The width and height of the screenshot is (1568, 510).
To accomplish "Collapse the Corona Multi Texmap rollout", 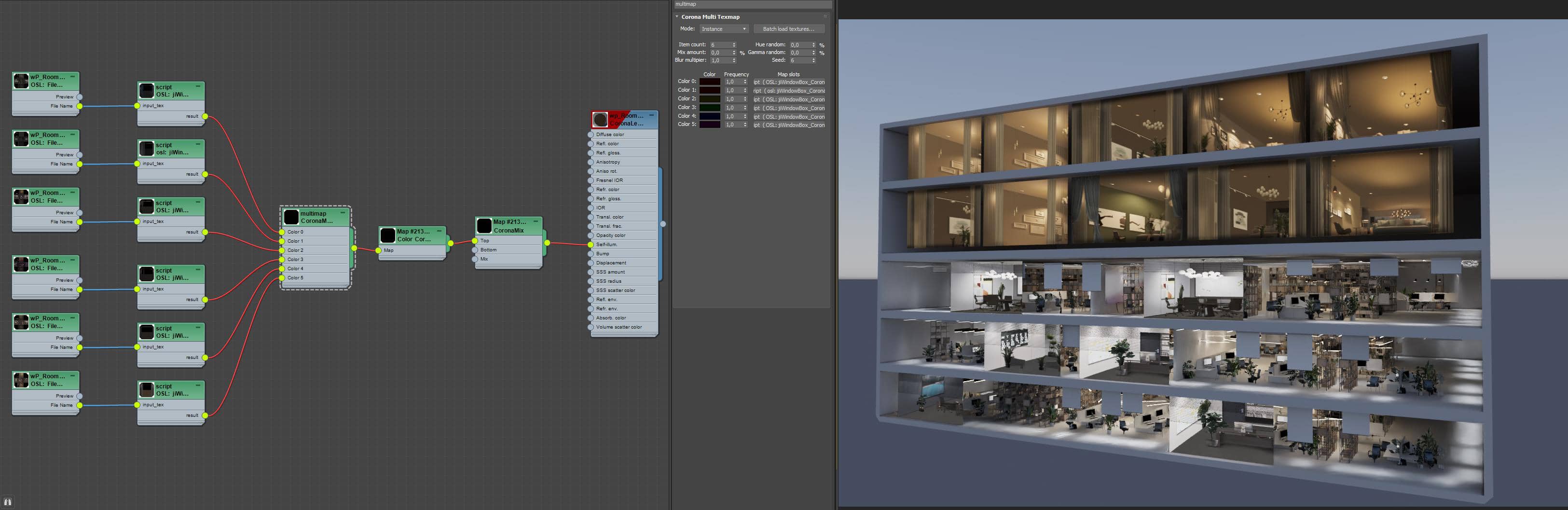I will 677,17.
